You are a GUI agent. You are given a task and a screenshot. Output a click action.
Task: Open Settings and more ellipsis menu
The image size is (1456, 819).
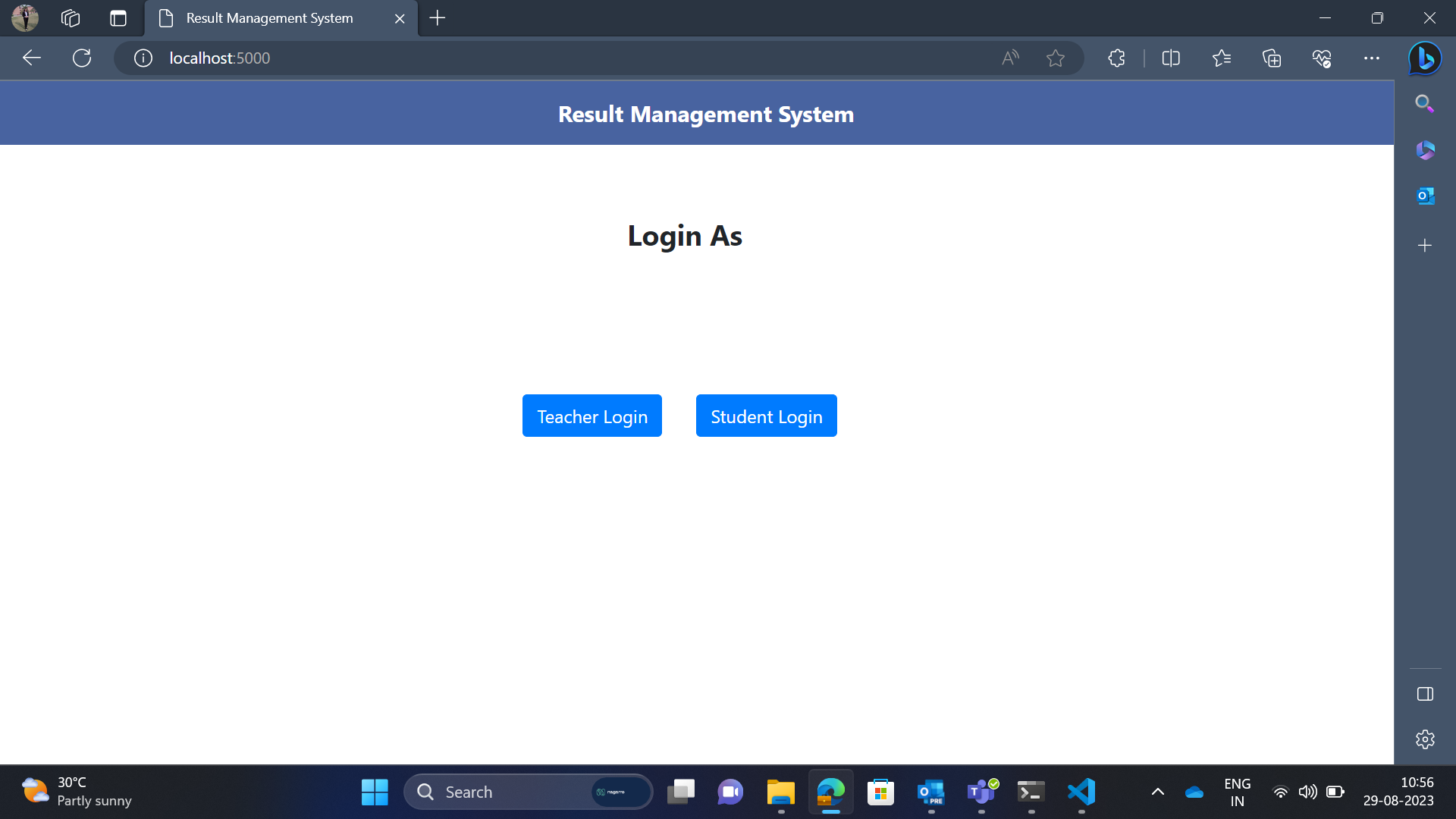pos(1372,58)
